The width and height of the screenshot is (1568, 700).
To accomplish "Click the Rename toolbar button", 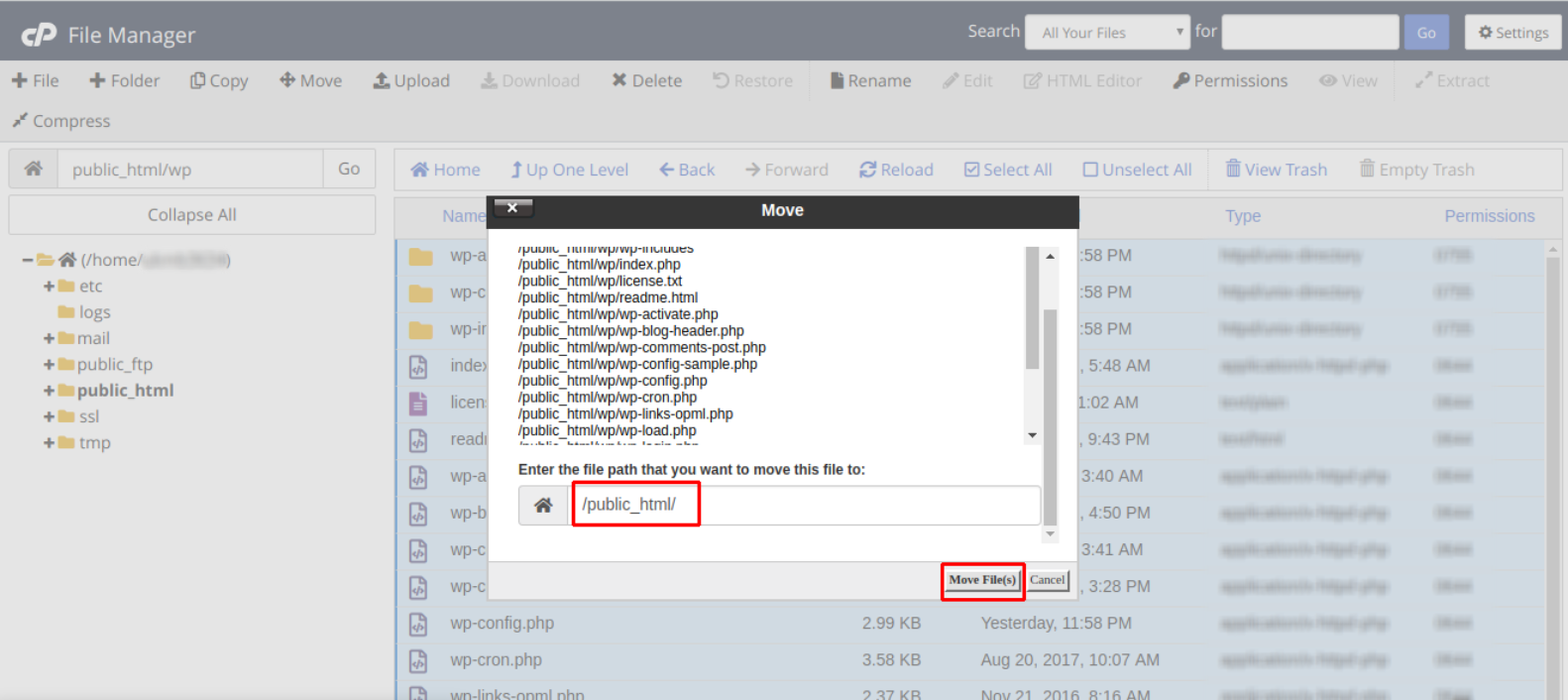I will (870, 80).
